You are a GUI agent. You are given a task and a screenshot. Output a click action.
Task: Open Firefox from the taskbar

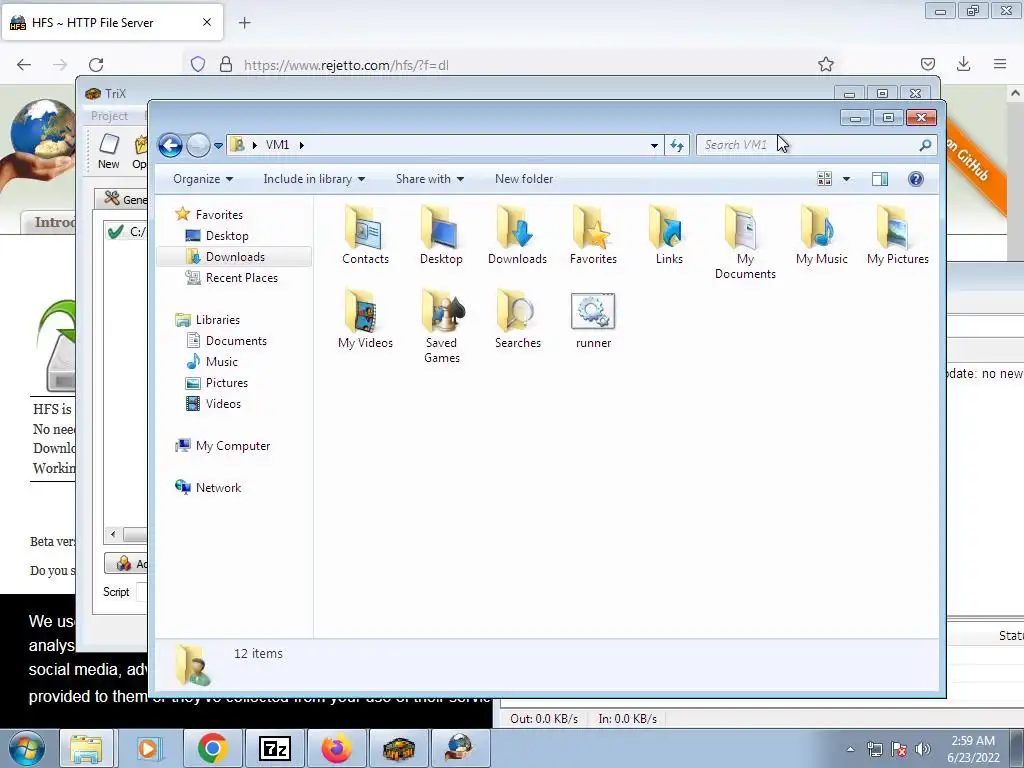[x=336, y=748]
